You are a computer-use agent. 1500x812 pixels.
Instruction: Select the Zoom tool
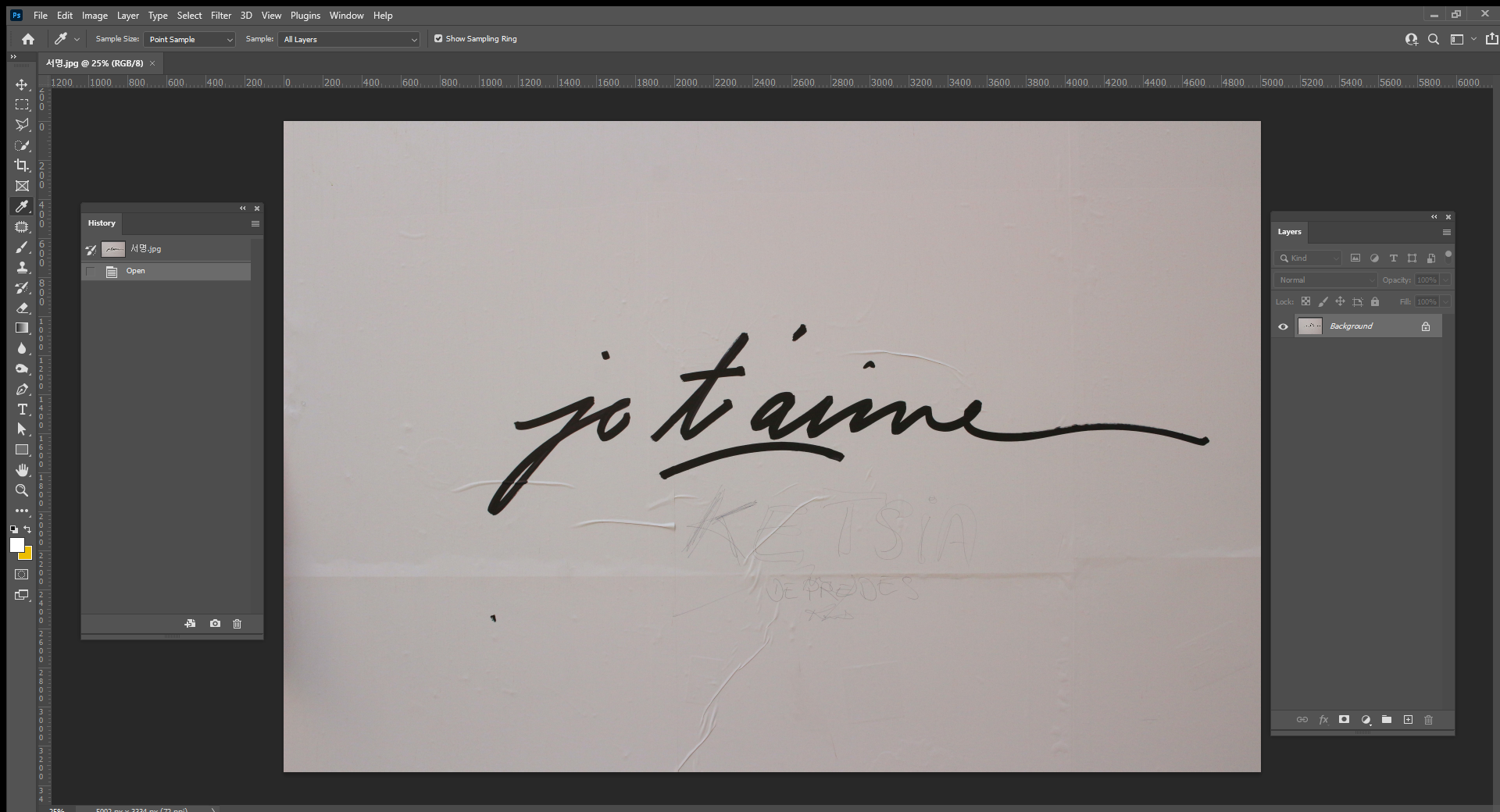coord(22,490)
